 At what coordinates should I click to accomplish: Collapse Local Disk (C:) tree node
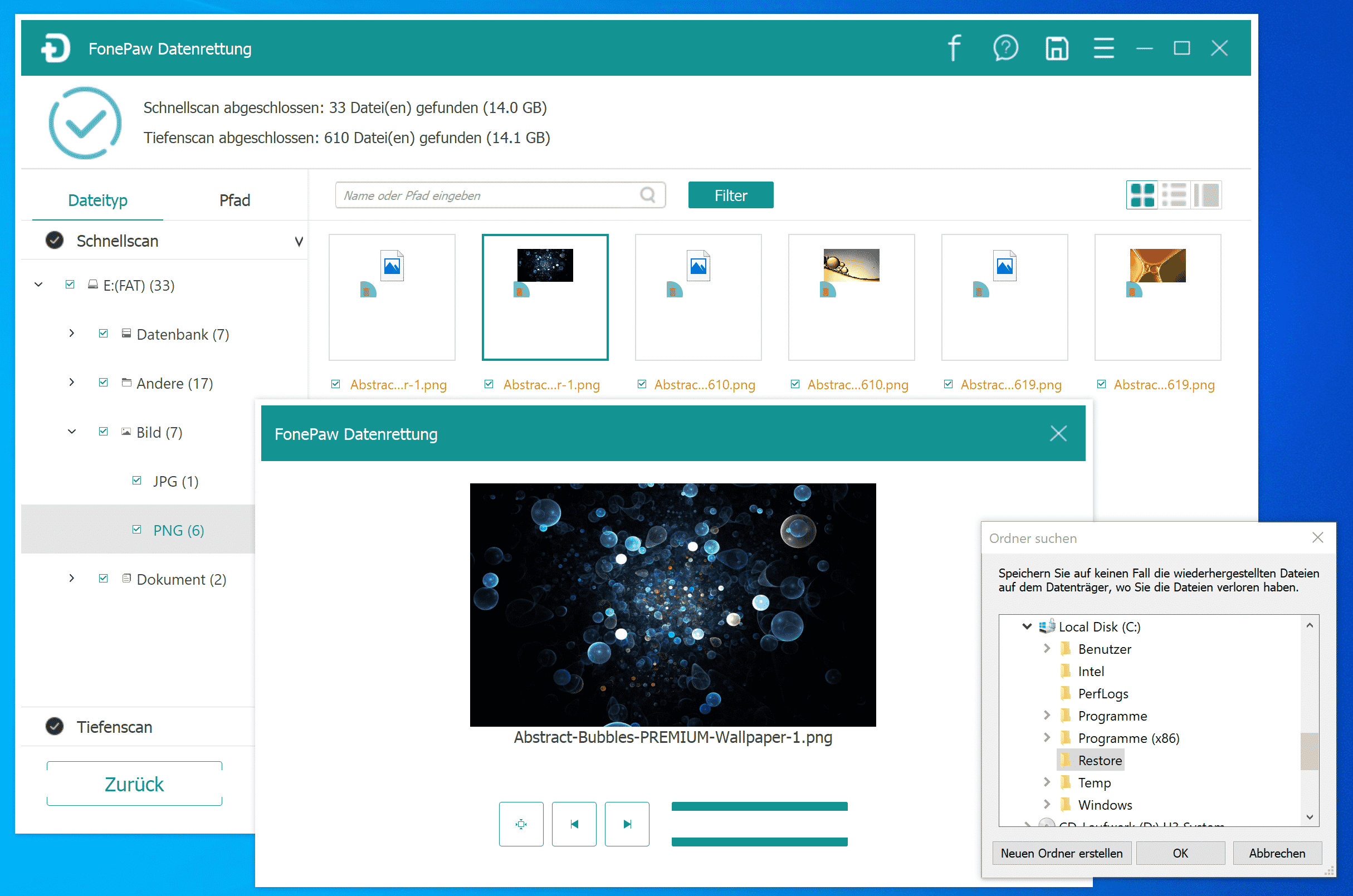pyautogui.click(x=1027, y=627)
